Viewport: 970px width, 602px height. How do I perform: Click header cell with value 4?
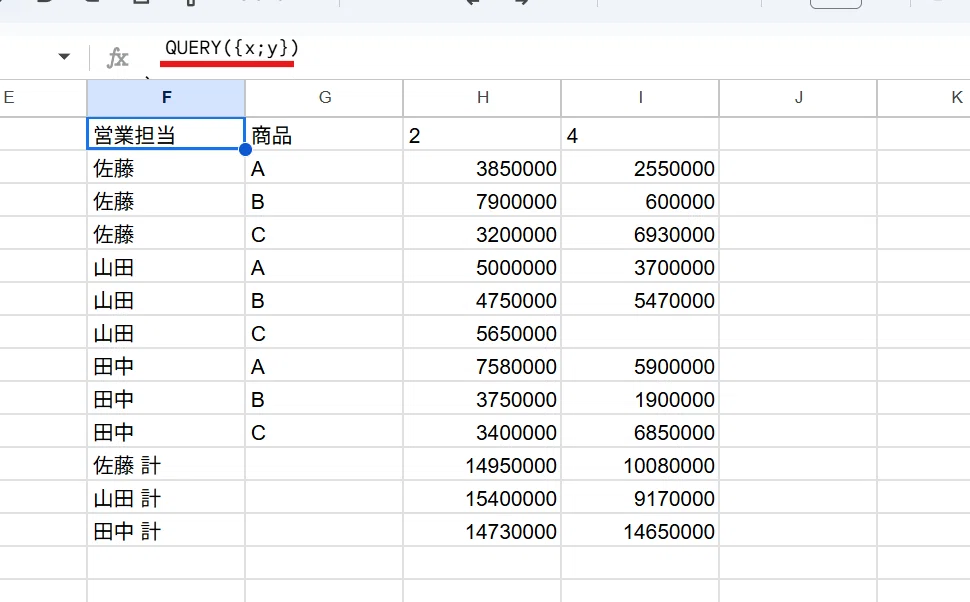640,134
